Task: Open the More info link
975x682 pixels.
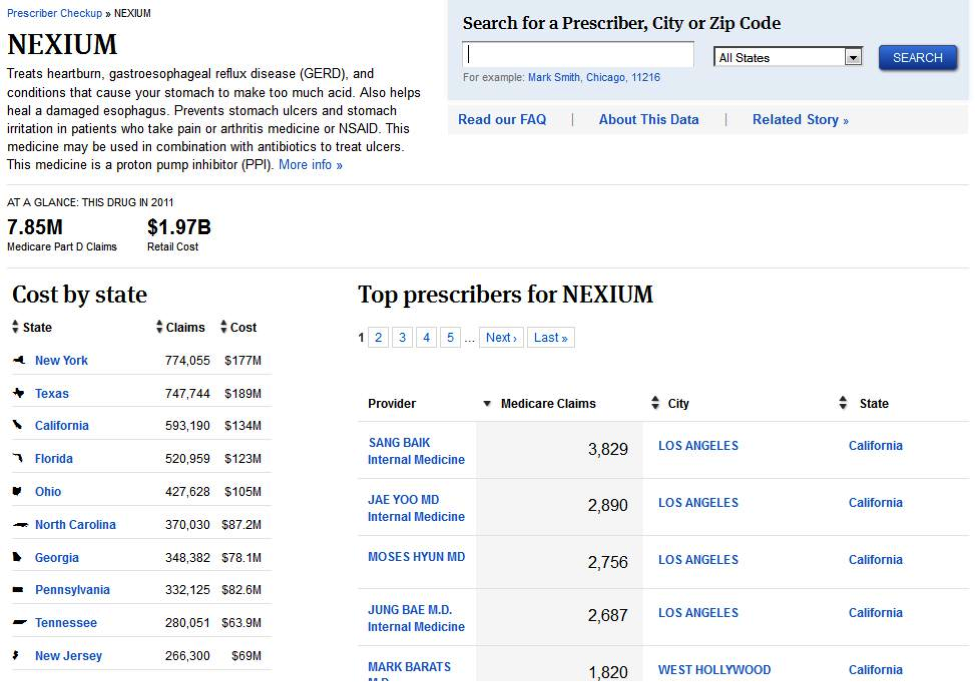Action: coord(310,165)
